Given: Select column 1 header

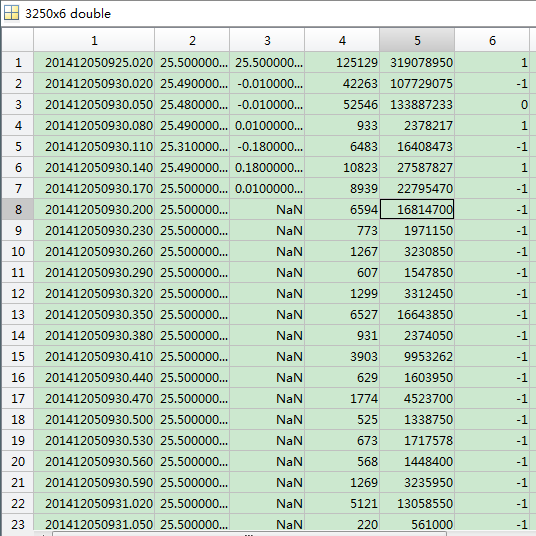Looking at the screenshot, I should [94, 40].
